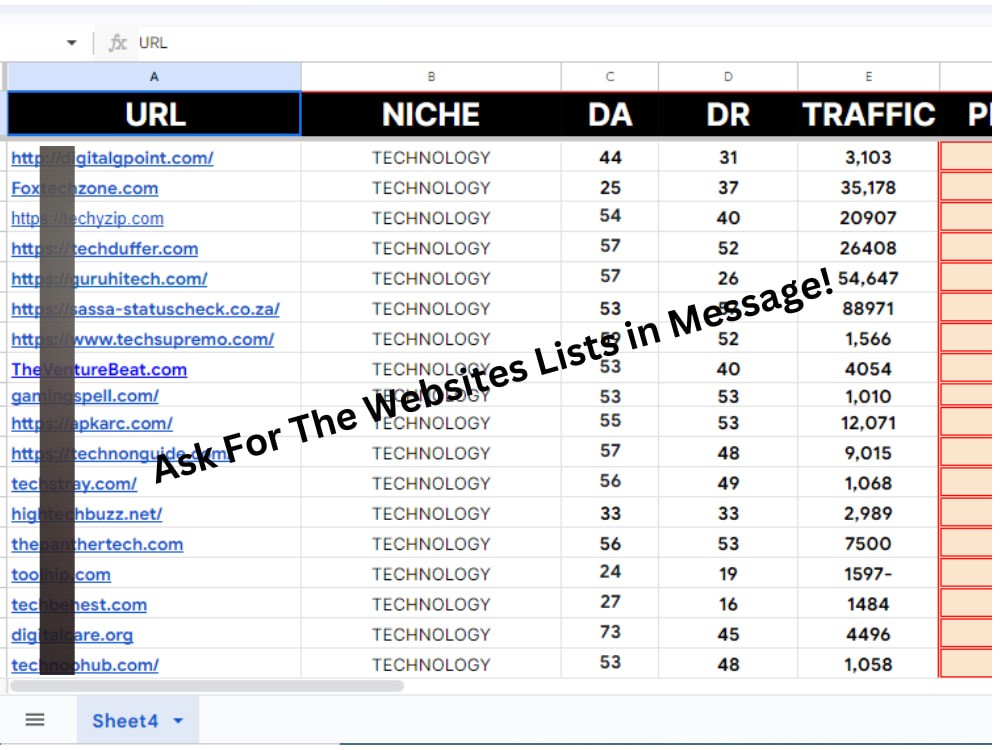This screenshot has height=750, width=1000.
Task: Open the www.techsupremo.com link
Action: (143, 339)
